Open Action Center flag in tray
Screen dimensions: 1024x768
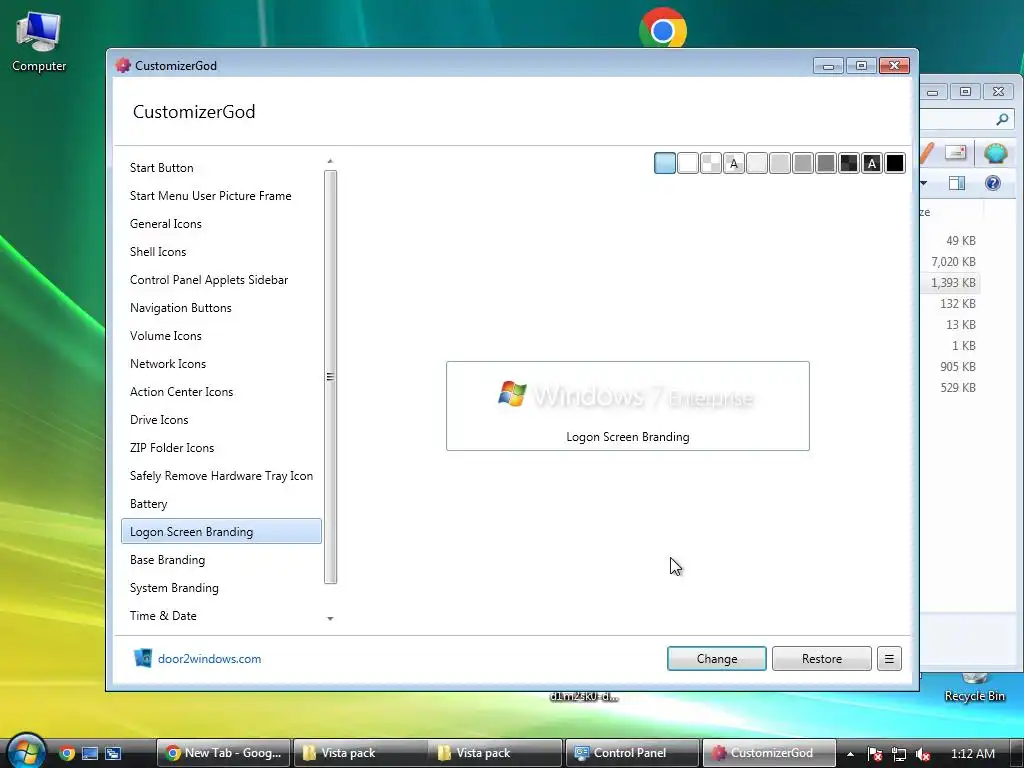pyautogui.click(x=875, y=754)
